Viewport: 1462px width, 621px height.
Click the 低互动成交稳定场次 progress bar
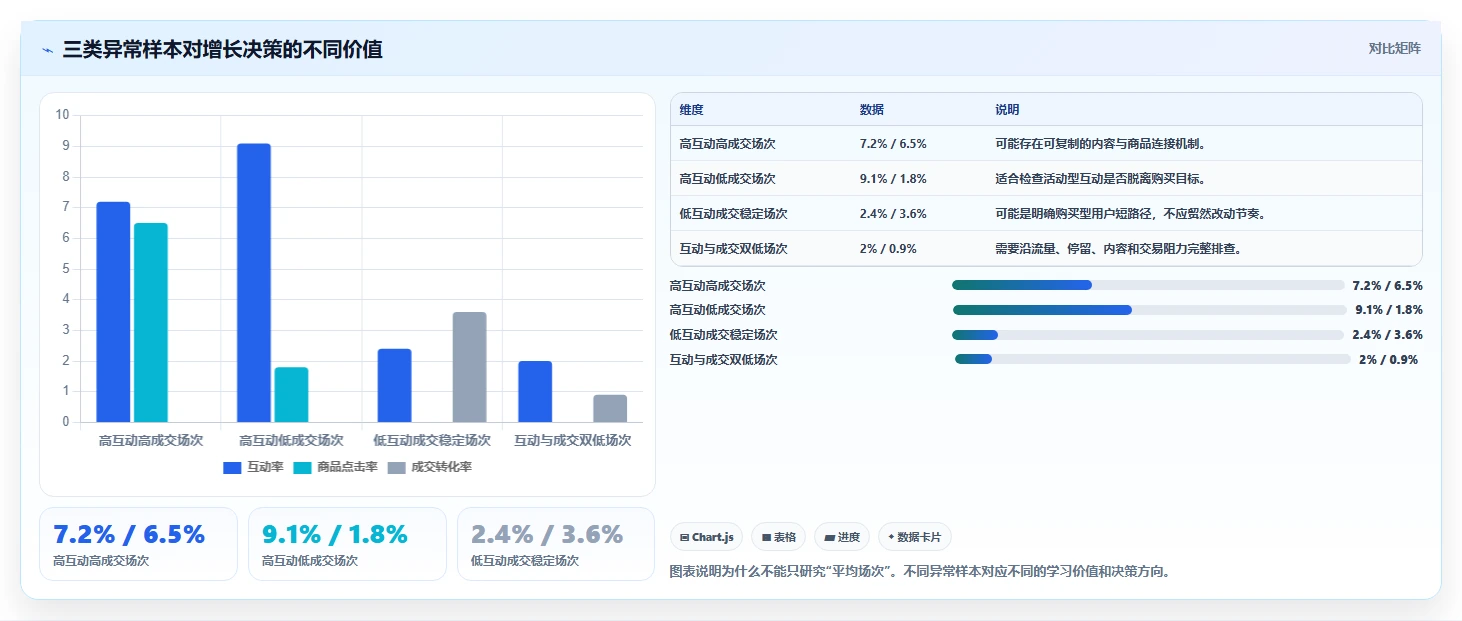click(1148, 335)
